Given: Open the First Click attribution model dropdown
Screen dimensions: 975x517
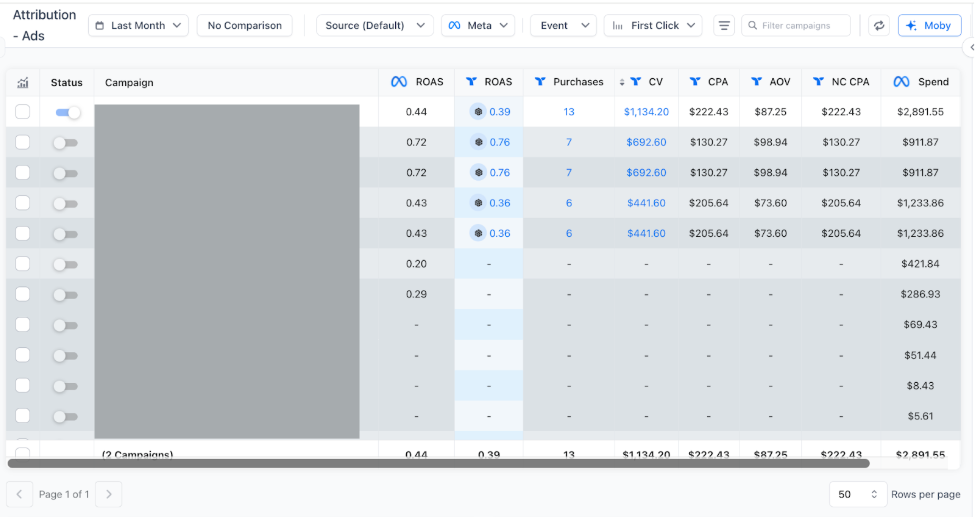Looking at the screenshot, I should (653, 26).
